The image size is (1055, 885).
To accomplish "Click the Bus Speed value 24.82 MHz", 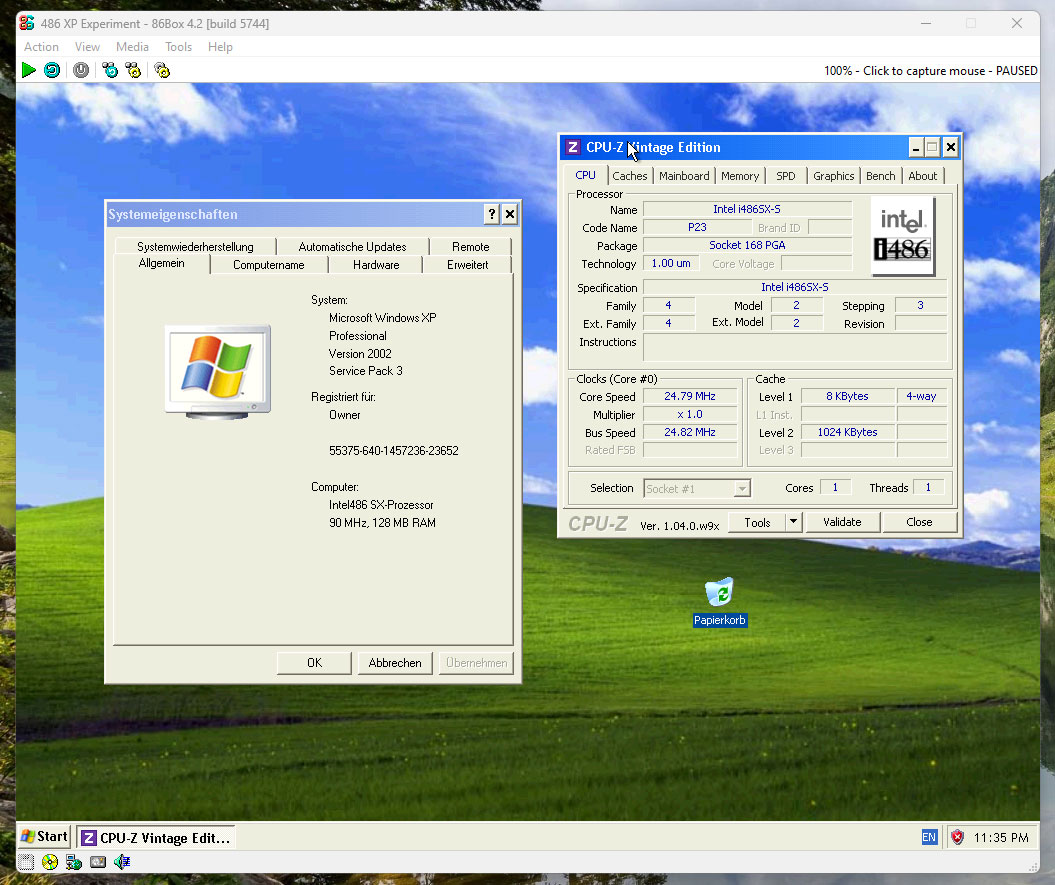I will tap(690, 432).
